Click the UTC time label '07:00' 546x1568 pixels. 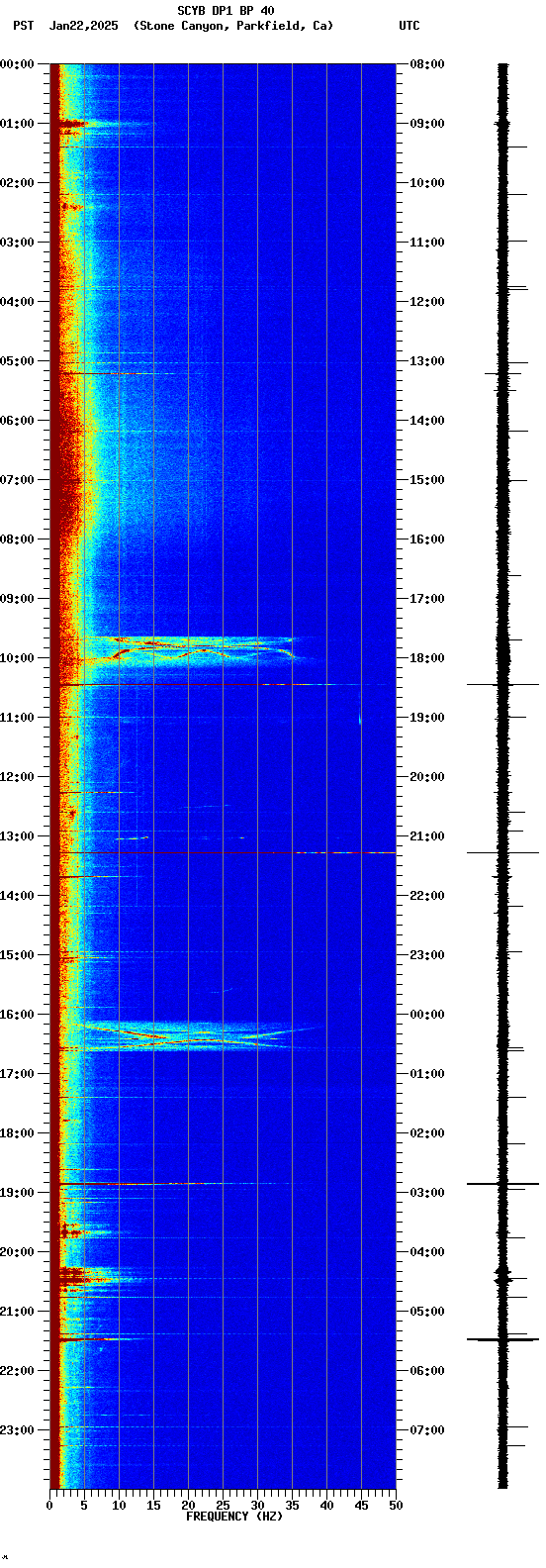427,1430
